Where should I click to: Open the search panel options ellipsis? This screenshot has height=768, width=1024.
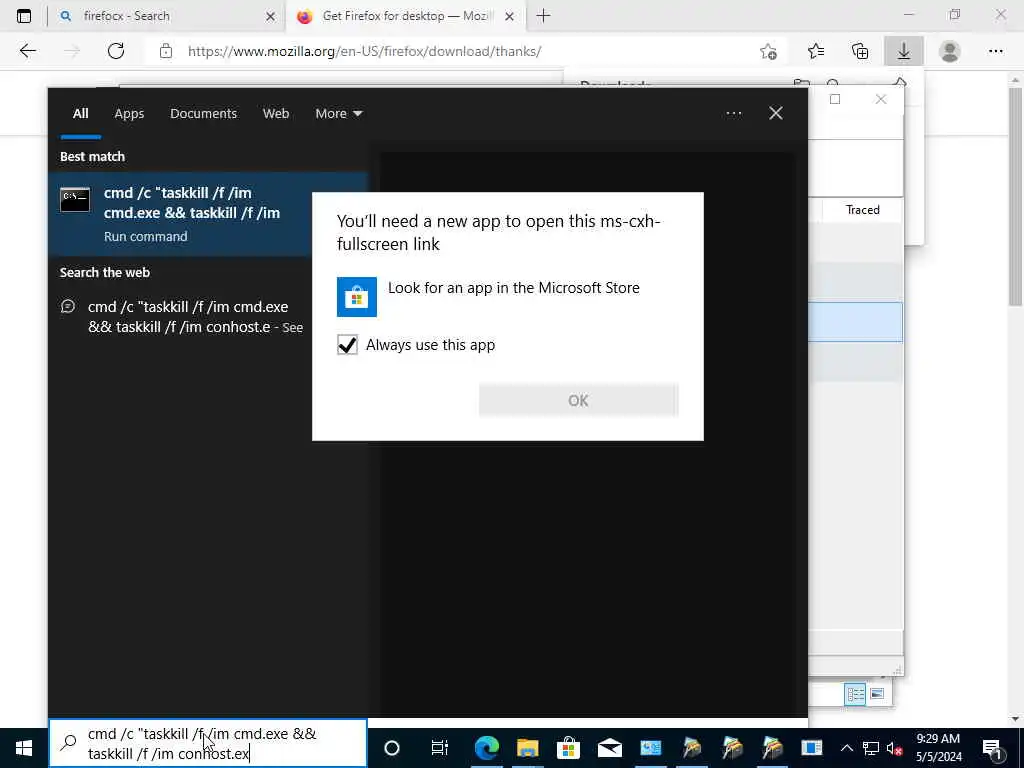click(733, 114)
